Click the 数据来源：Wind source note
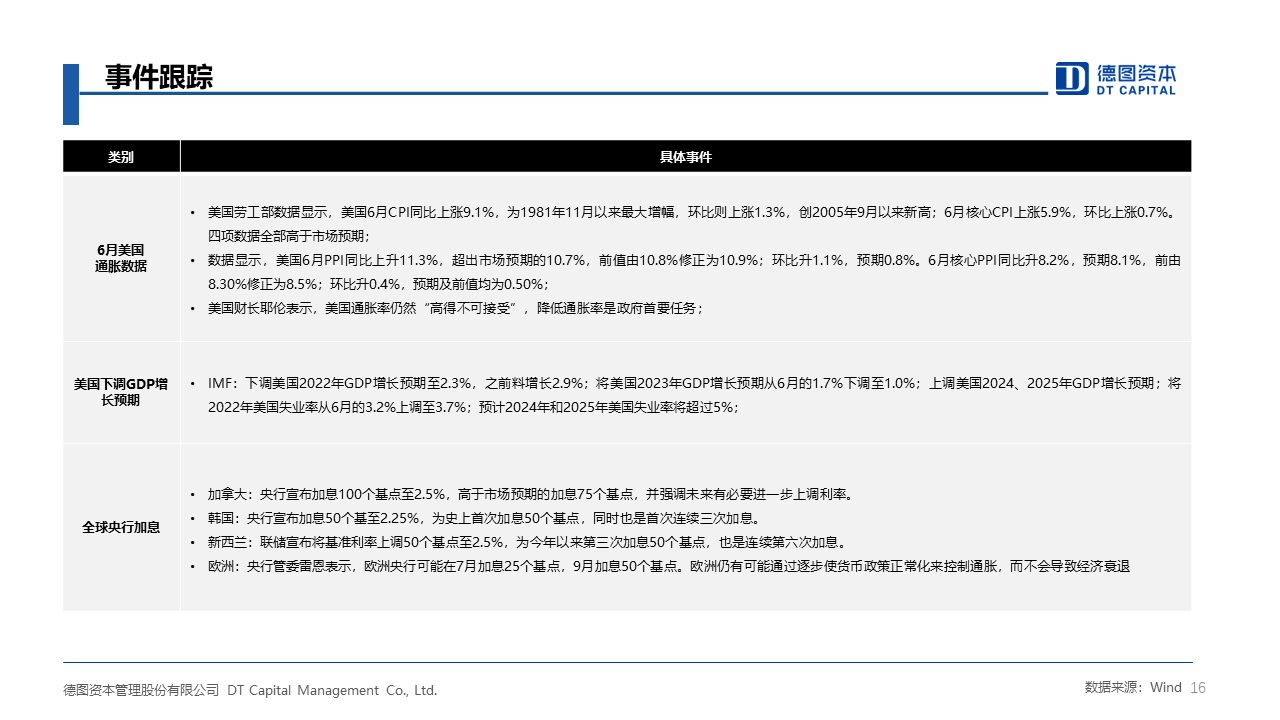The width and height of the screenshot is (1280, 720). coord(1133,687)
